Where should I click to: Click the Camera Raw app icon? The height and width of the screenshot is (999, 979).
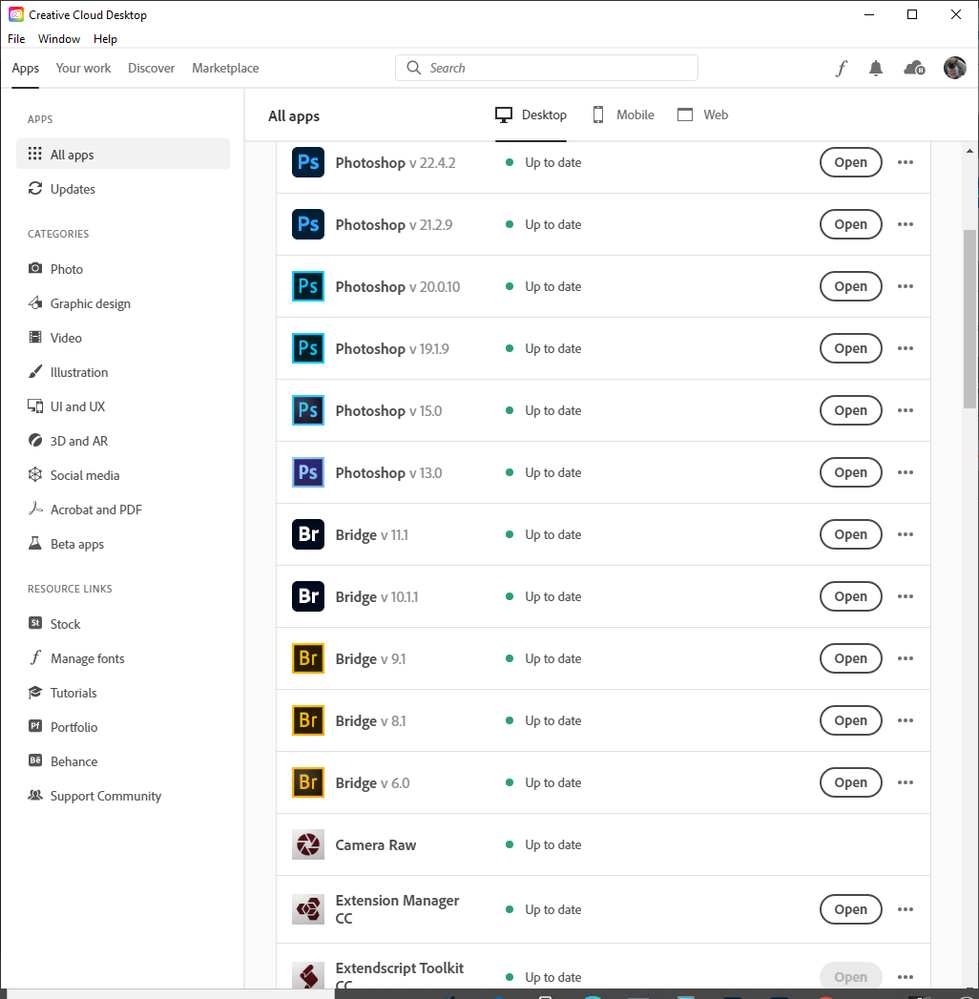click(x=308, y=844)
